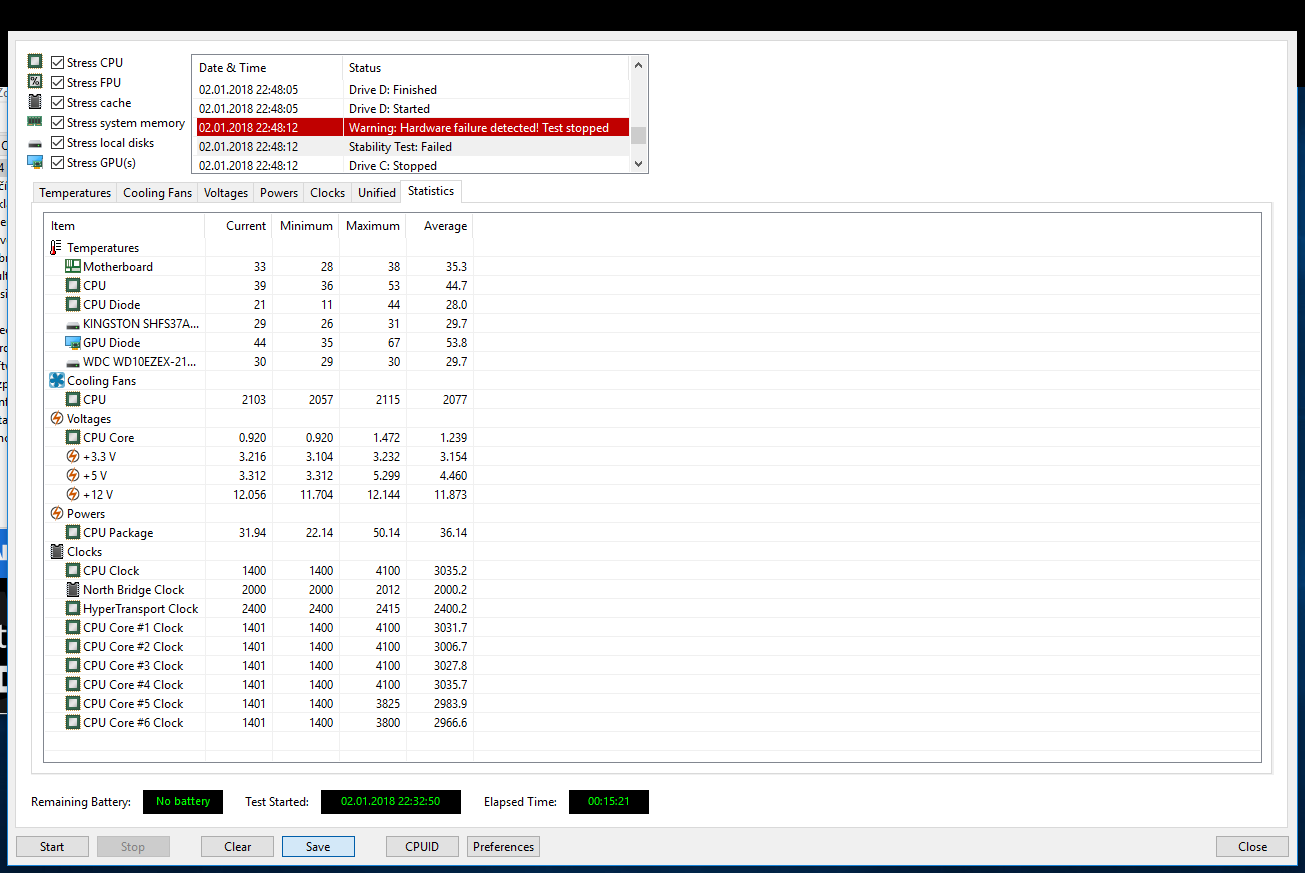The width and height of the screenshot is (1305, 873).
Task: Click the lightning icon for Voltages group
Action: pyautogui.click(x=56, y=419)
